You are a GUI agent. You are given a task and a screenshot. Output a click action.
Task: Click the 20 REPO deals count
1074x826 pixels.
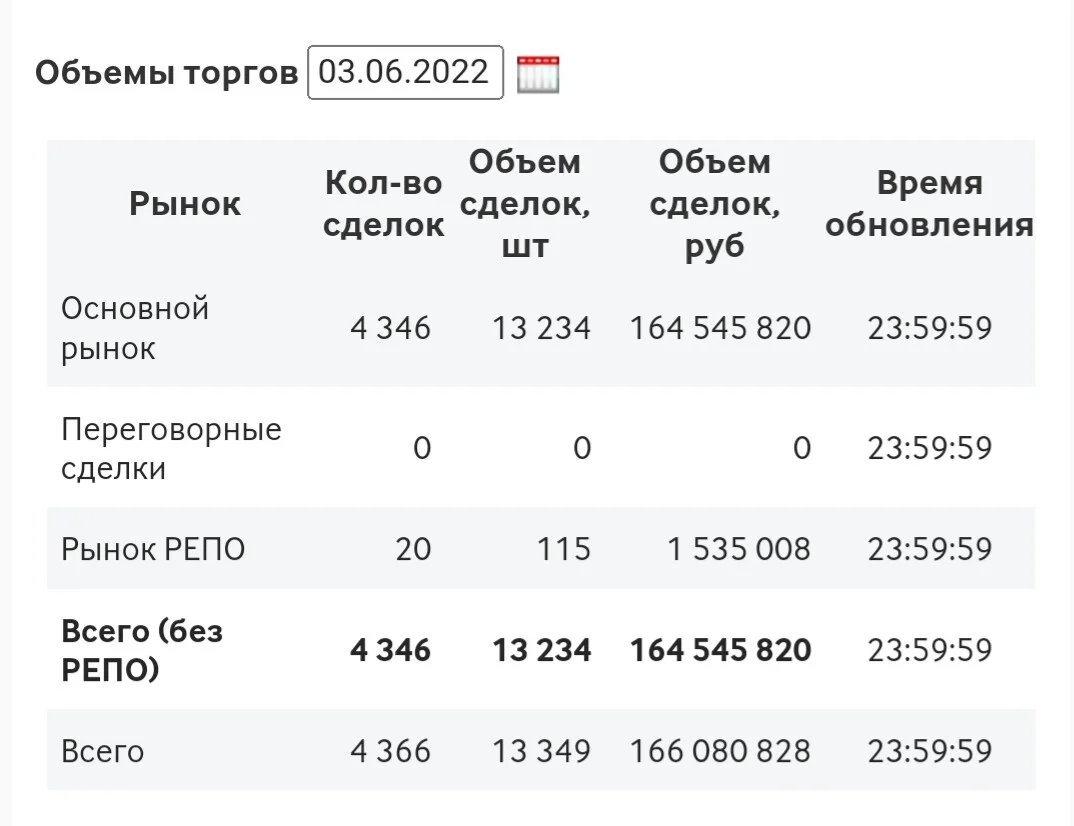(413, 549)
